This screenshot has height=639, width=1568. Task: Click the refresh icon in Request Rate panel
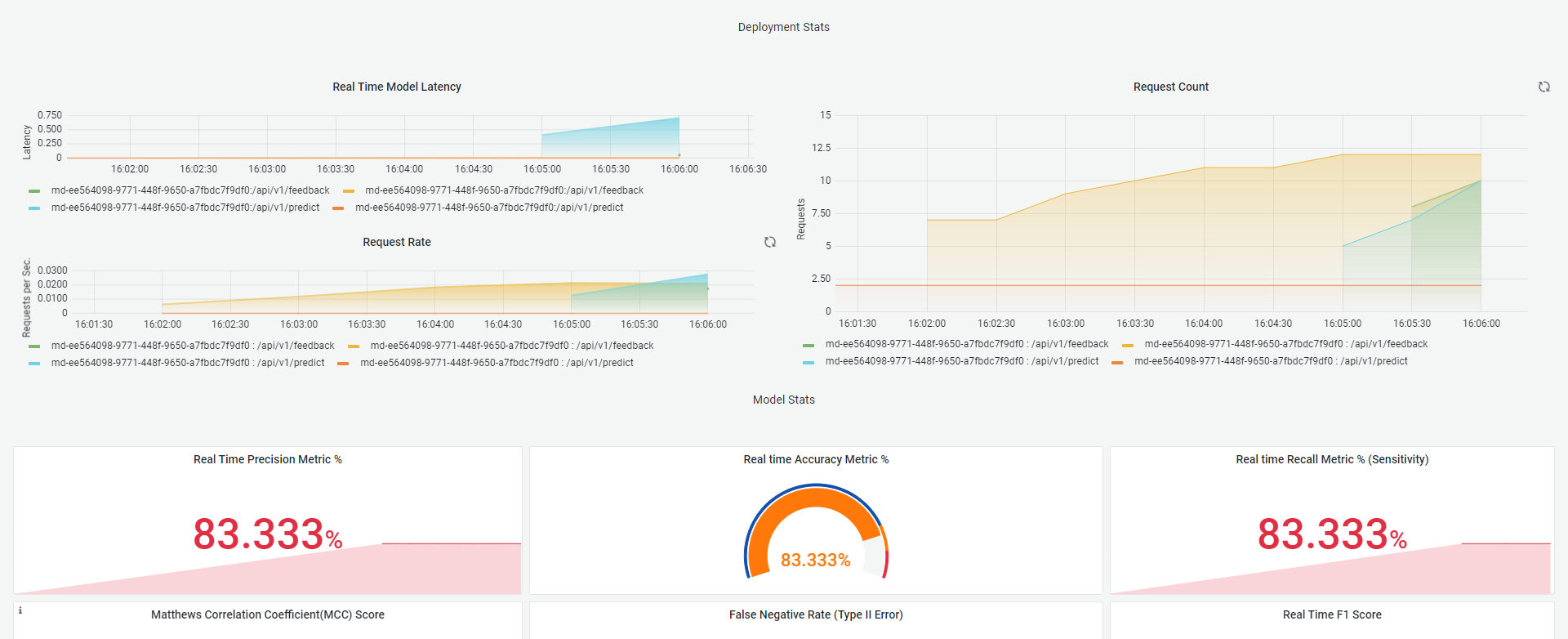pyautogui.click(x=769, y=242)
